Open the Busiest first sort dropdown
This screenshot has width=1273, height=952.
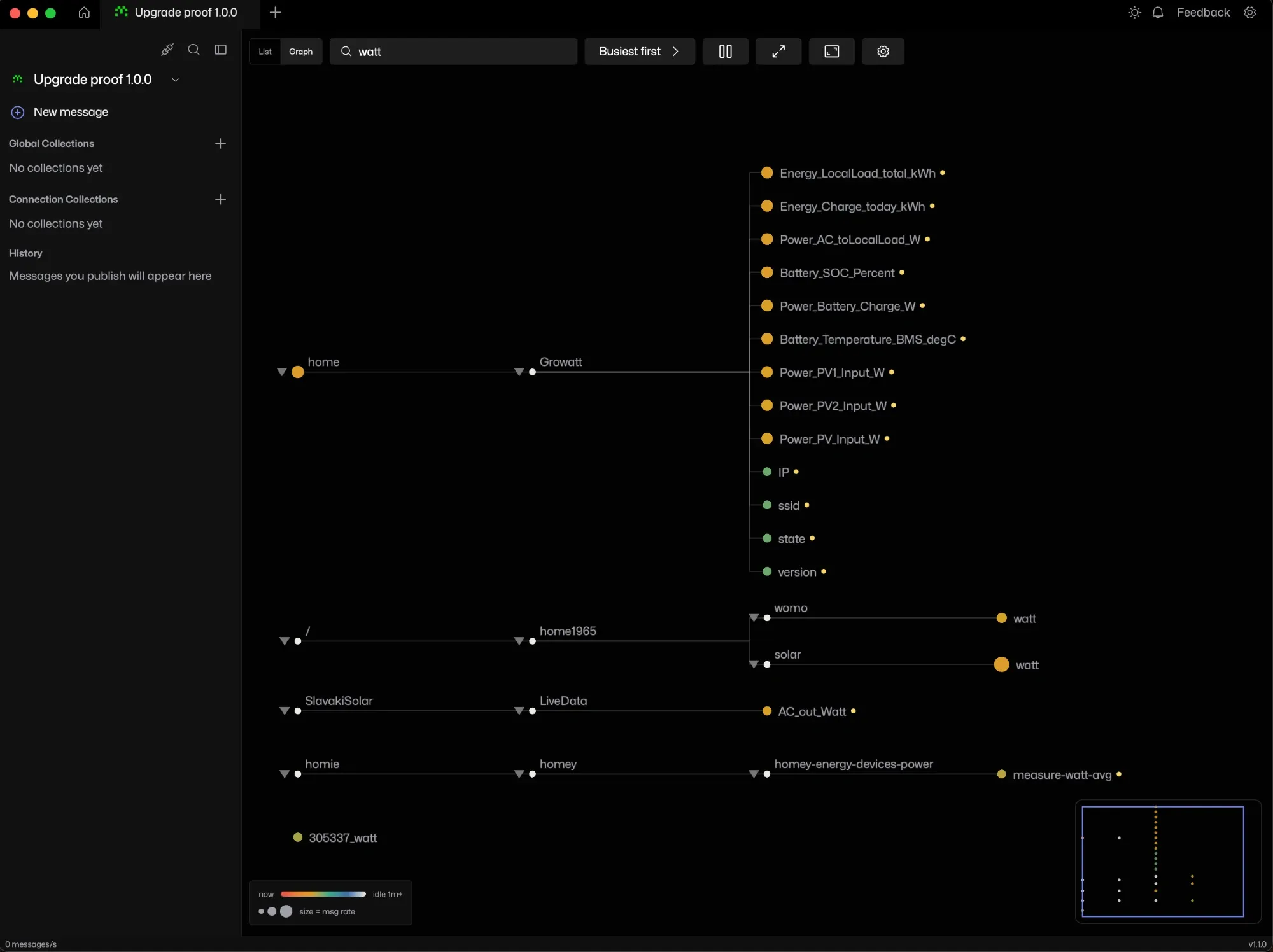640,52
